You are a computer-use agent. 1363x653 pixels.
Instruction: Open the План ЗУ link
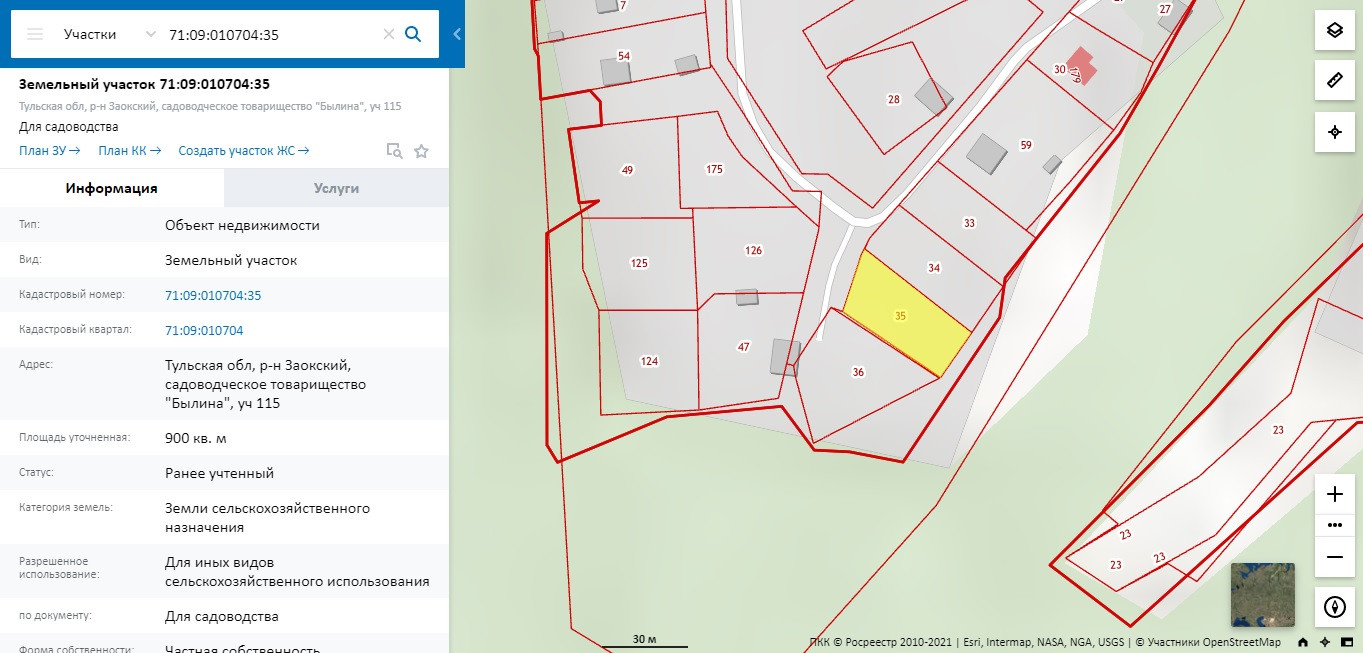tap(49, 151)
